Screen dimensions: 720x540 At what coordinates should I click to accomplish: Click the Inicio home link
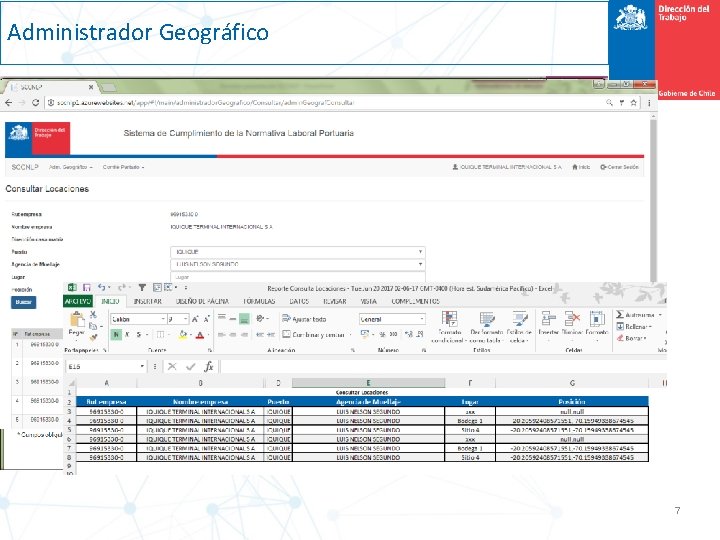coord(581,167)
